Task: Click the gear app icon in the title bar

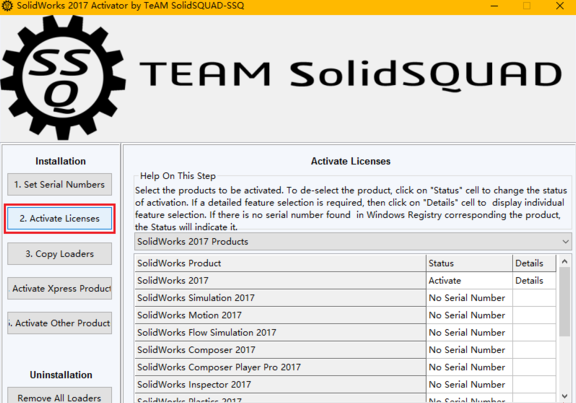Action: click(x=7, y=6)
